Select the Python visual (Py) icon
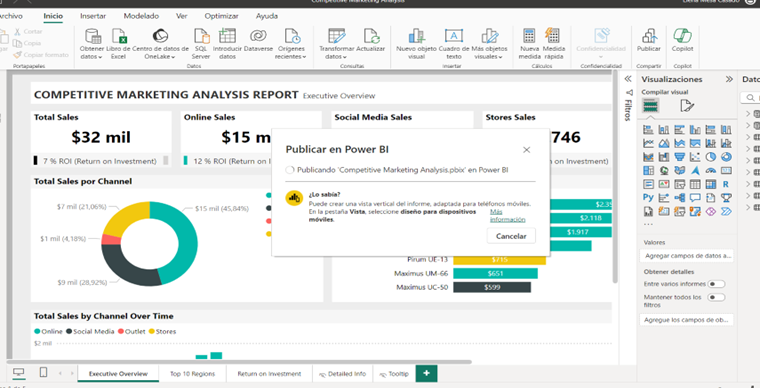The image size is (760, 388). 648,198
